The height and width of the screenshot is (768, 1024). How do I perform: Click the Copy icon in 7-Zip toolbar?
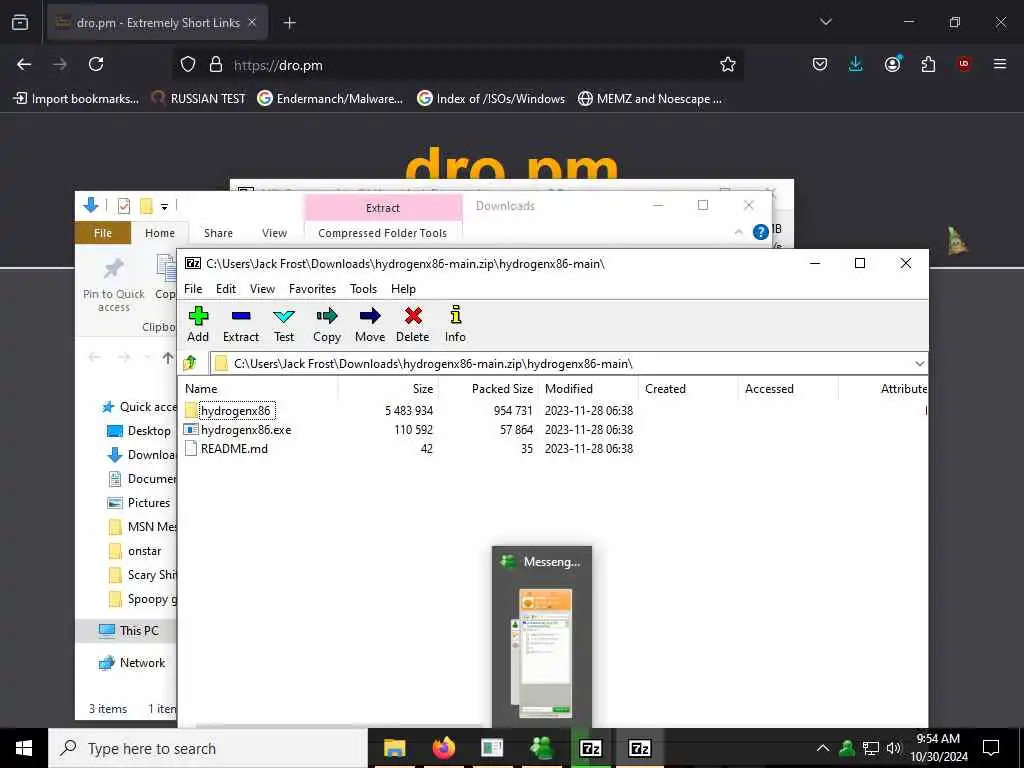[327, 316]
